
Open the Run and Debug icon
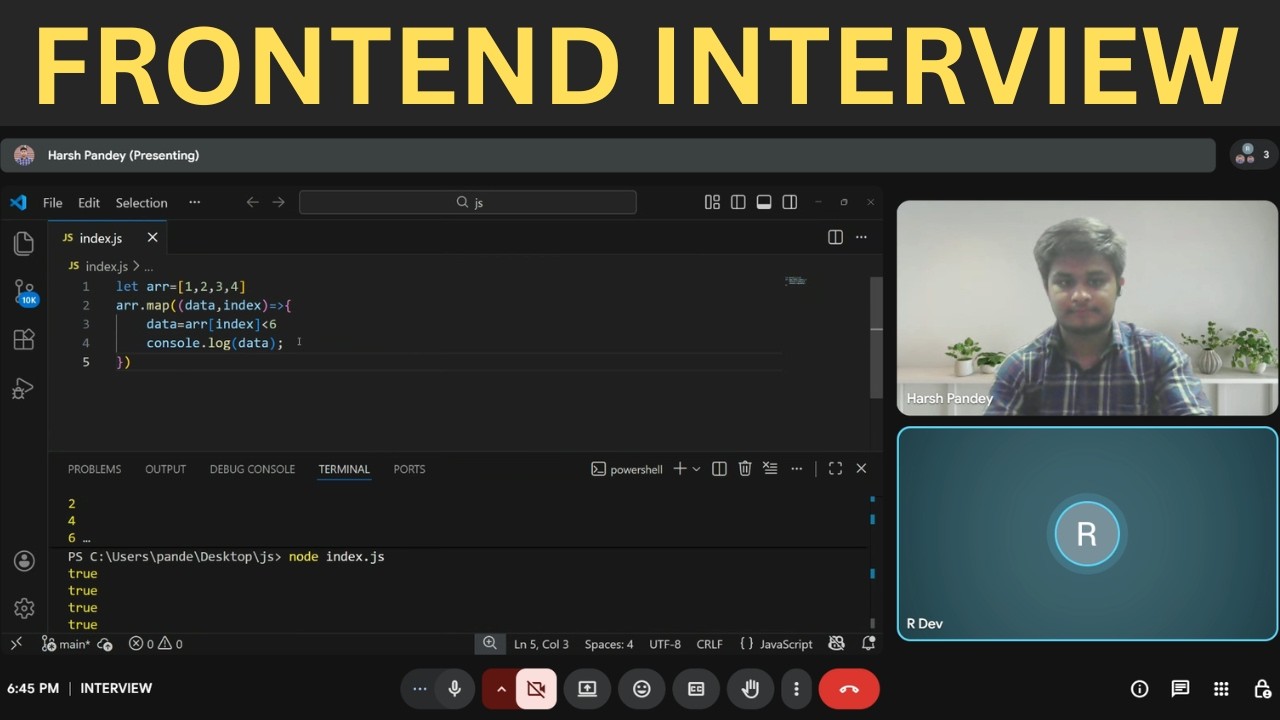[23, 388]
